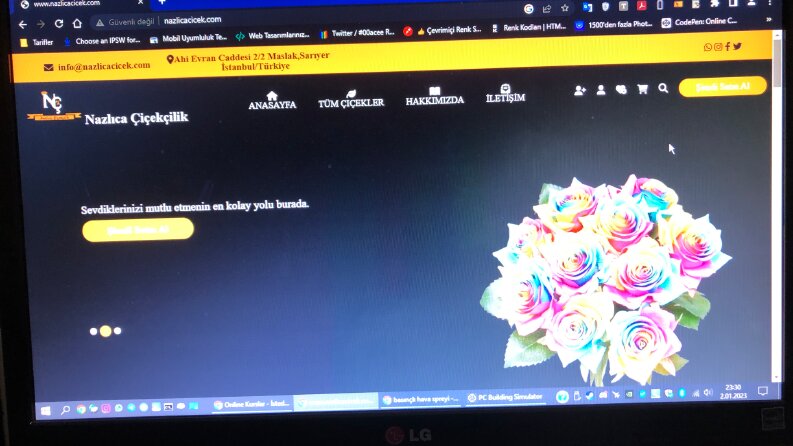Click the yellow button below the slogan
Screen dimensions: 793x446
[x=138, y=230]
